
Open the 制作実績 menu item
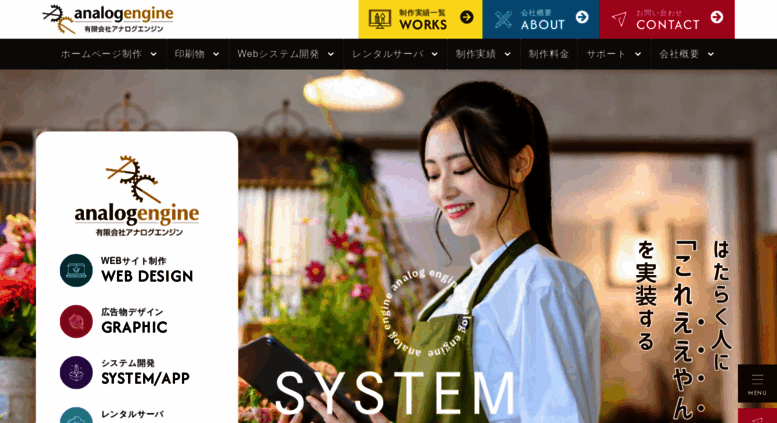coord(476,54)
